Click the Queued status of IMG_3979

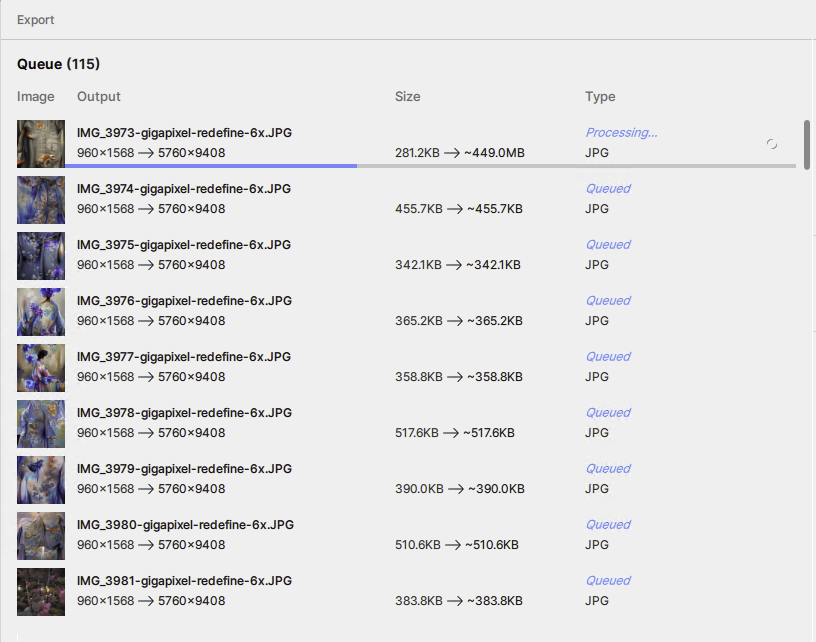pos(608,469)
